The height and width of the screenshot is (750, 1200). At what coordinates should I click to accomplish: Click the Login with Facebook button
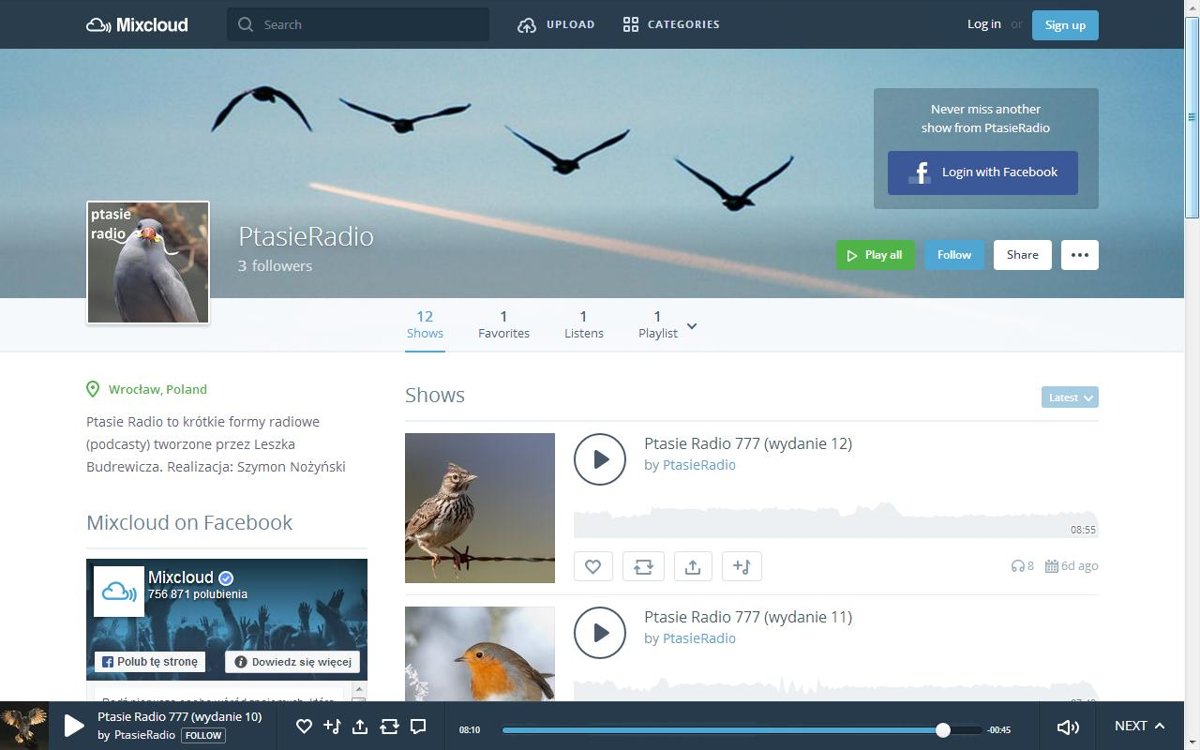click(x=982, y=172)
